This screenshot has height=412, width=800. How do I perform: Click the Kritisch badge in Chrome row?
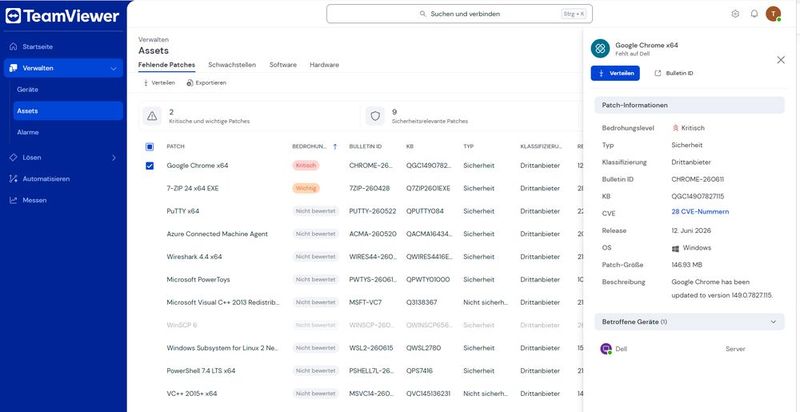(x=306, y=166)
